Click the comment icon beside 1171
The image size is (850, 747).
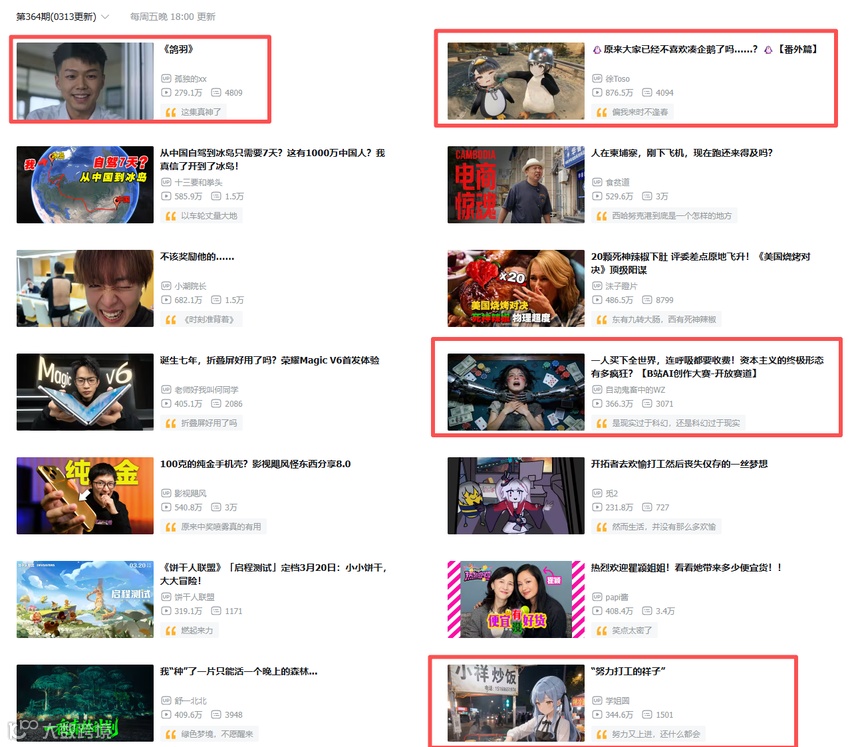[x=216, y=611]
